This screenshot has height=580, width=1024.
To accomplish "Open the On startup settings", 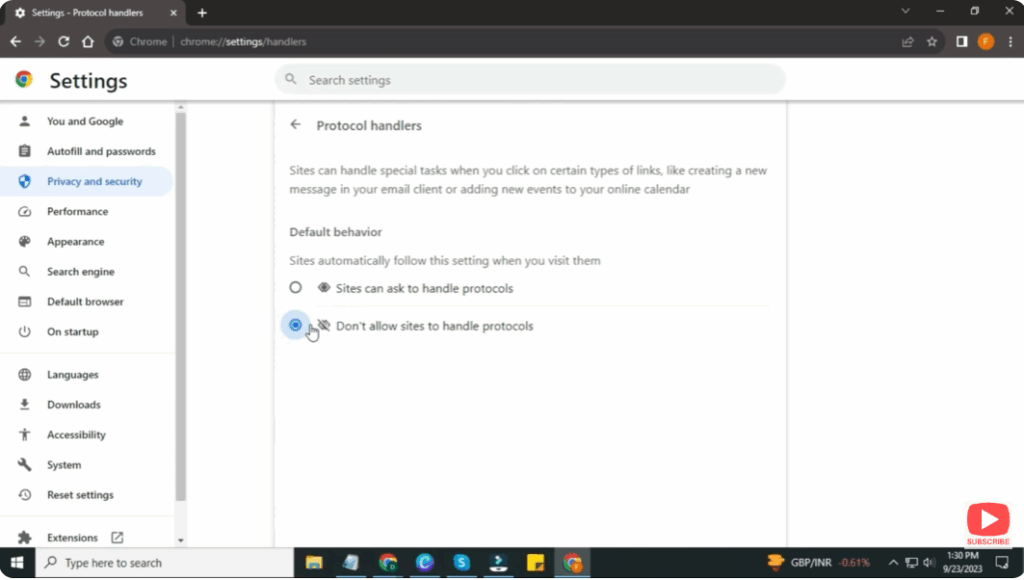I will coord(70,331).
